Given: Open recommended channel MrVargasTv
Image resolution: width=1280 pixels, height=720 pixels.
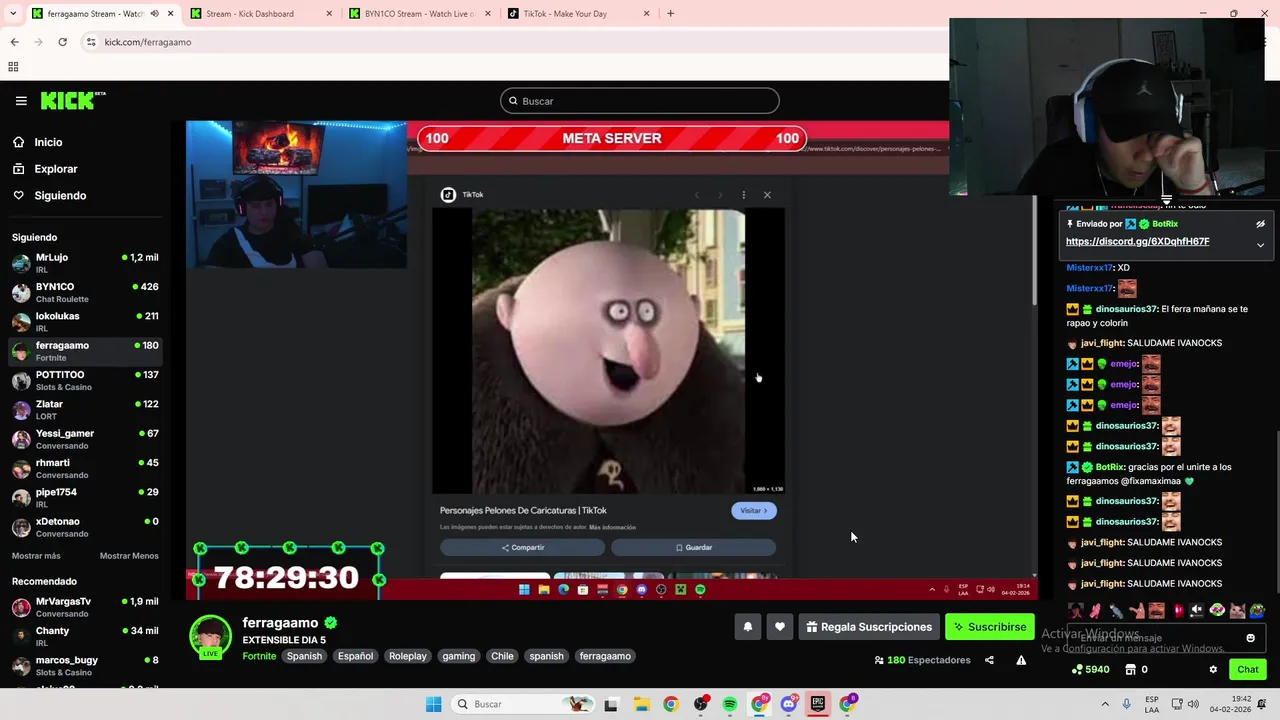Looking at the screenshot, I should (x=86, y=607).
